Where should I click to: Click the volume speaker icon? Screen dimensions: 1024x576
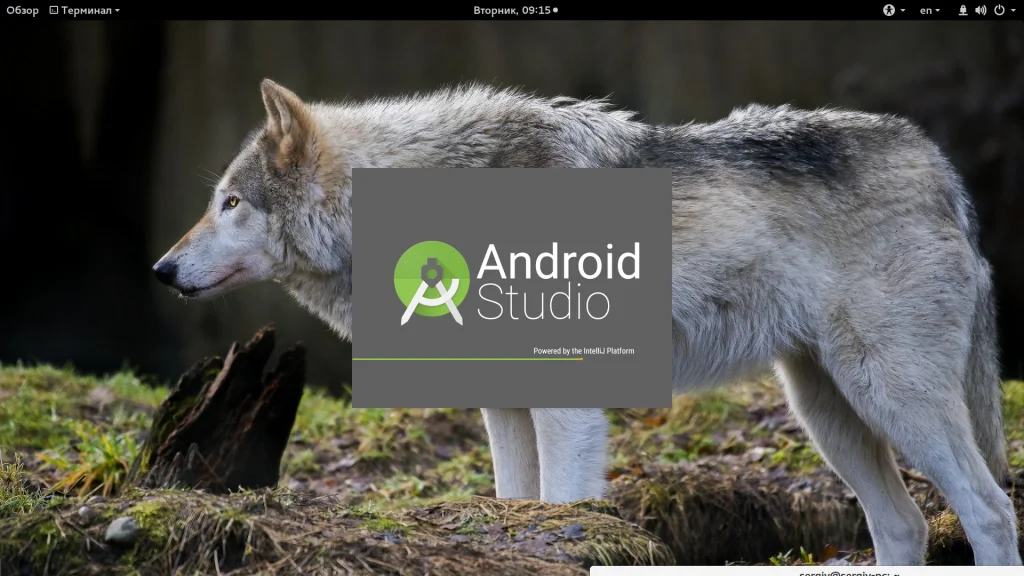click(981, 10)
